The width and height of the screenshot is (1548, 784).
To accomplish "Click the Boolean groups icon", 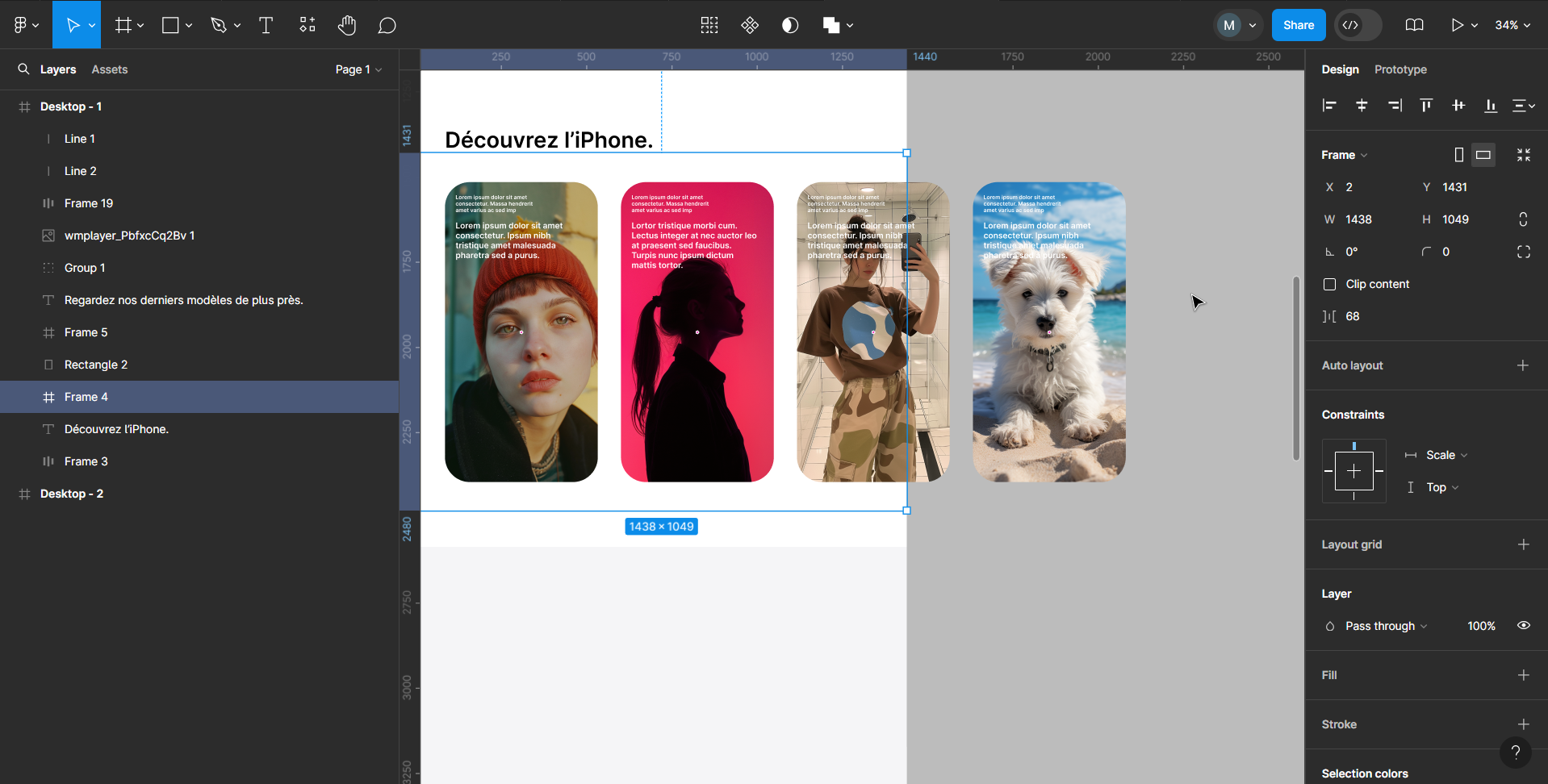I will [831, 25].
